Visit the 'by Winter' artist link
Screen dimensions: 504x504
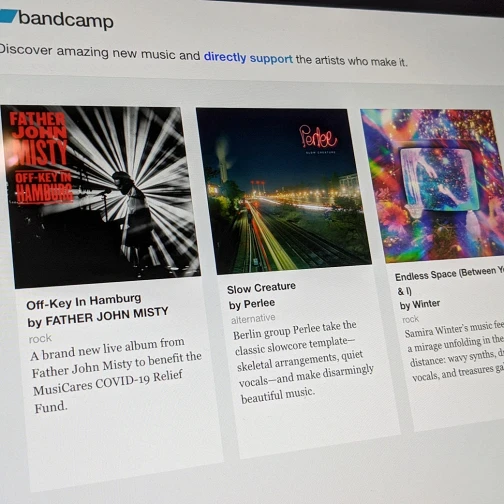pyautogui.click(x=420, y=304)
